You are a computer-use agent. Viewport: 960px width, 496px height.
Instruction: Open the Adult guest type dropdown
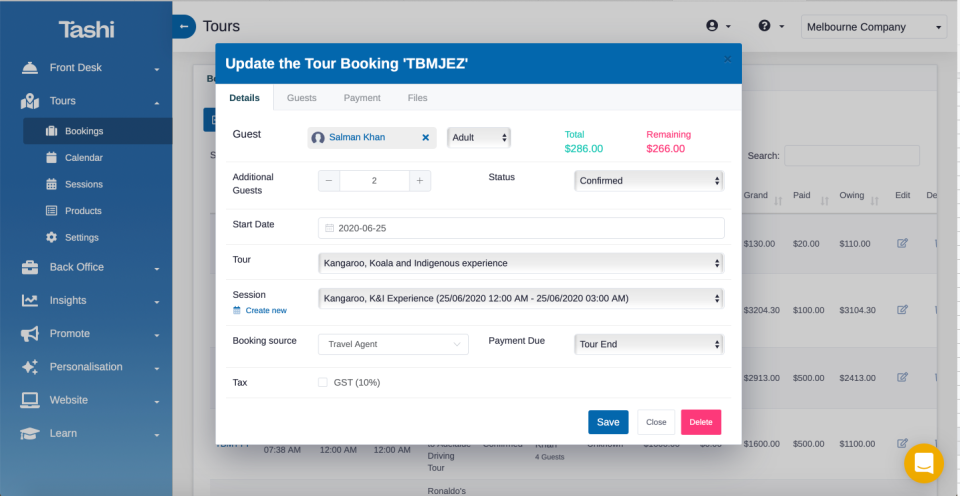click(x=479, y=138)
